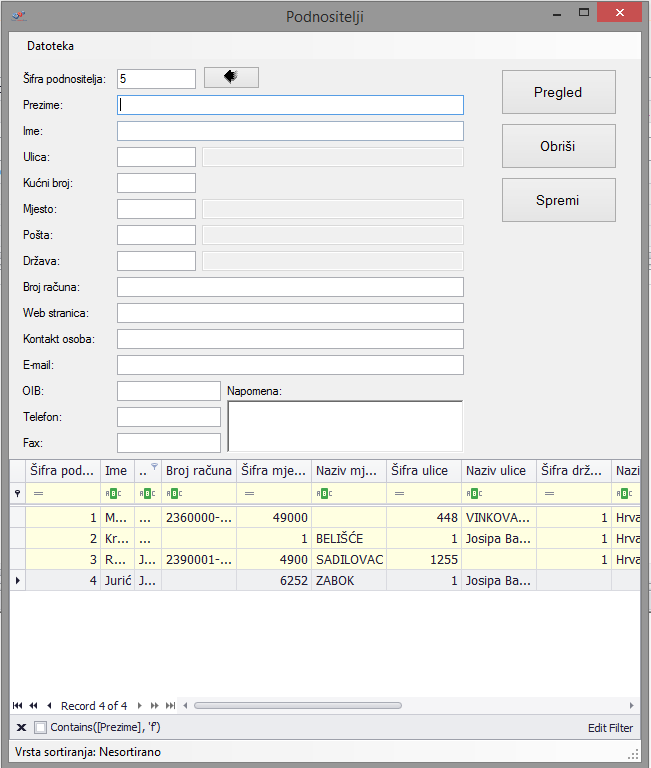Click the filter icon in Prezime column header
The image size is (651, 768).
[154, 466]
